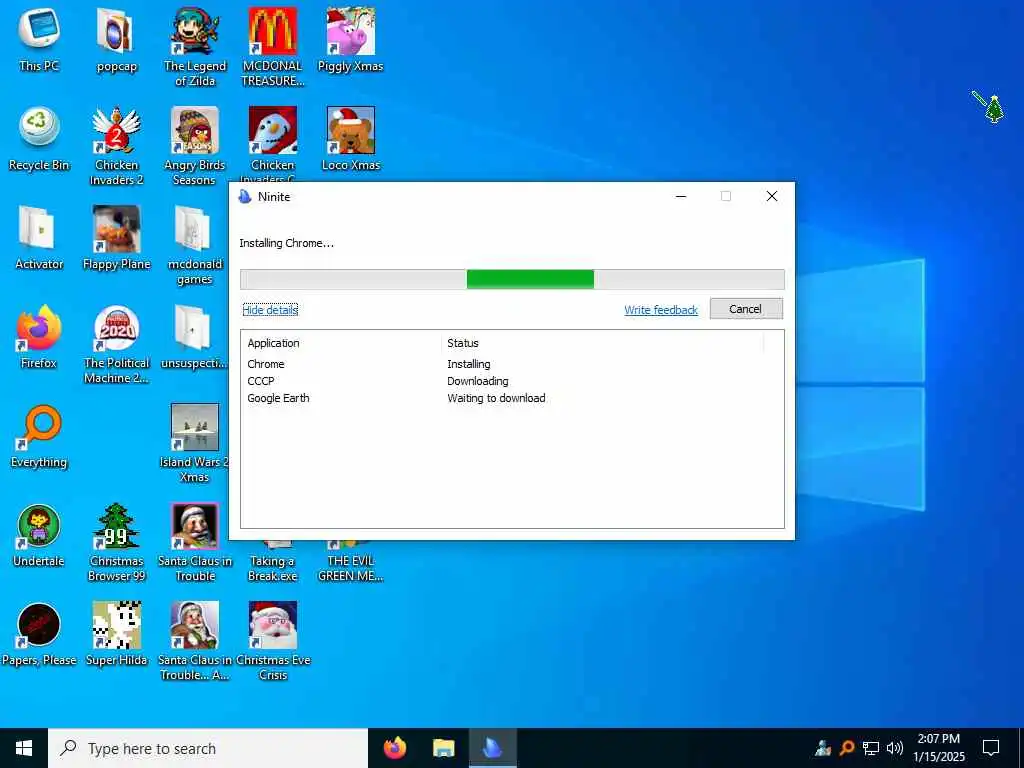This screenshot has height=768, width=1024.
Task: Launch Super Hilda shortcut
Action: pos(116,635)
